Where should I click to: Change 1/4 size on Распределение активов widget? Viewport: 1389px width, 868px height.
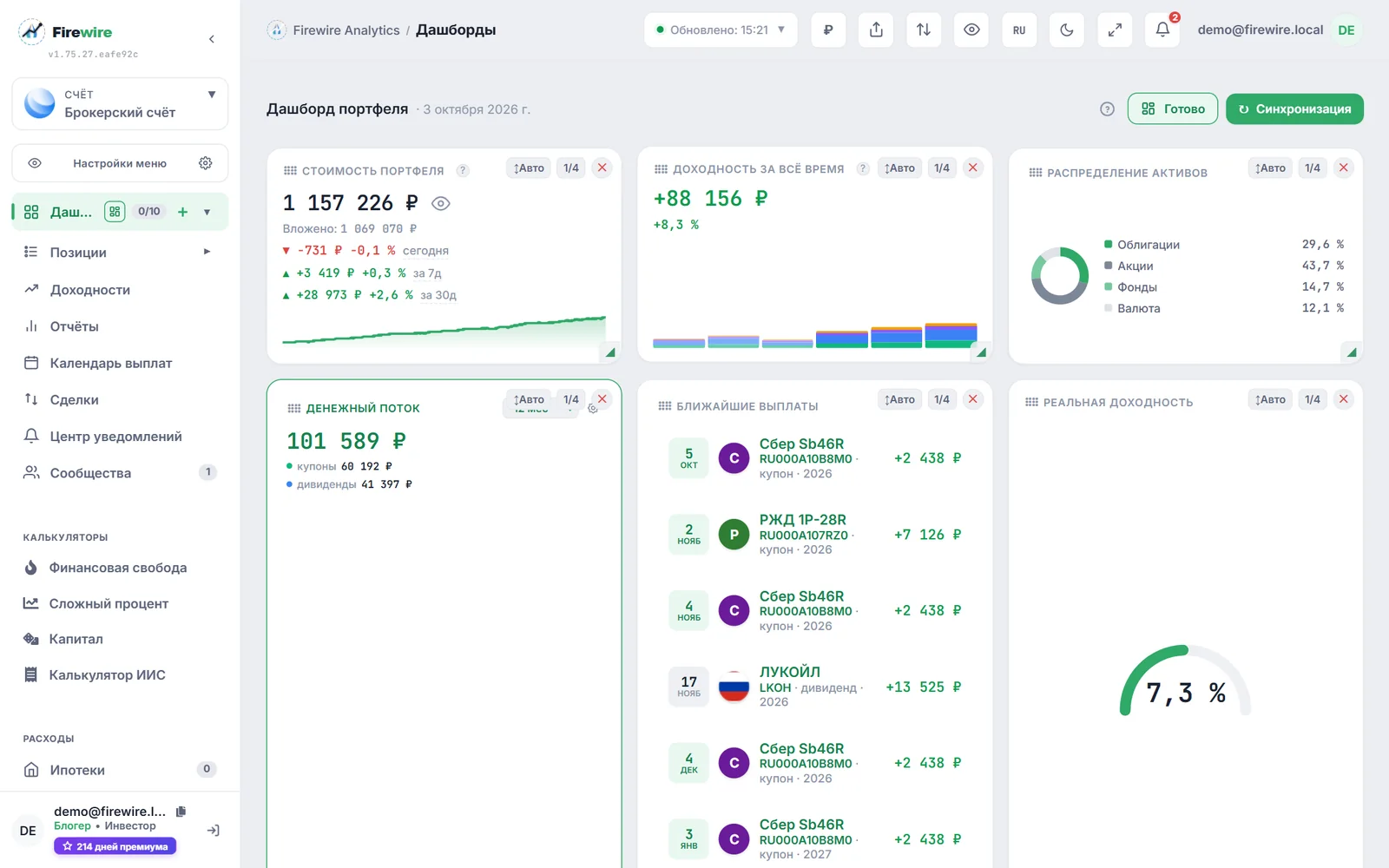[x=1313, y=168]
